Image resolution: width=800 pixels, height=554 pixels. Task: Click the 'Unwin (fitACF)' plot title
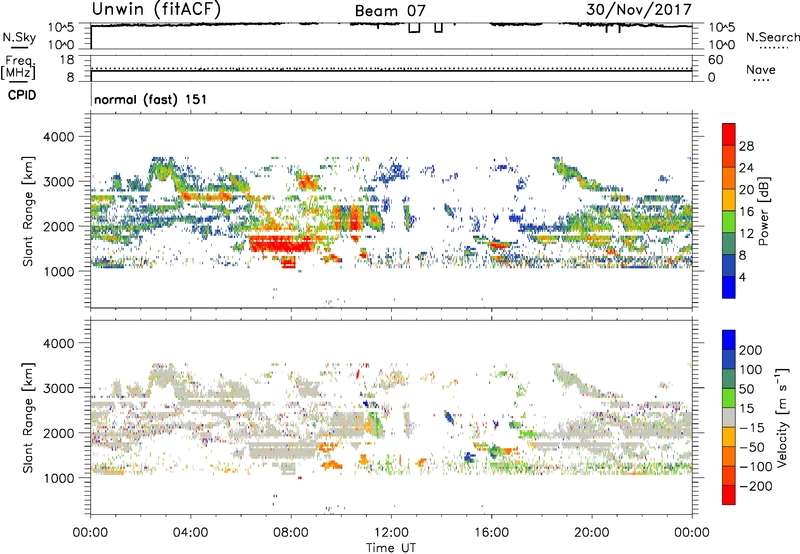pos(156,9)
